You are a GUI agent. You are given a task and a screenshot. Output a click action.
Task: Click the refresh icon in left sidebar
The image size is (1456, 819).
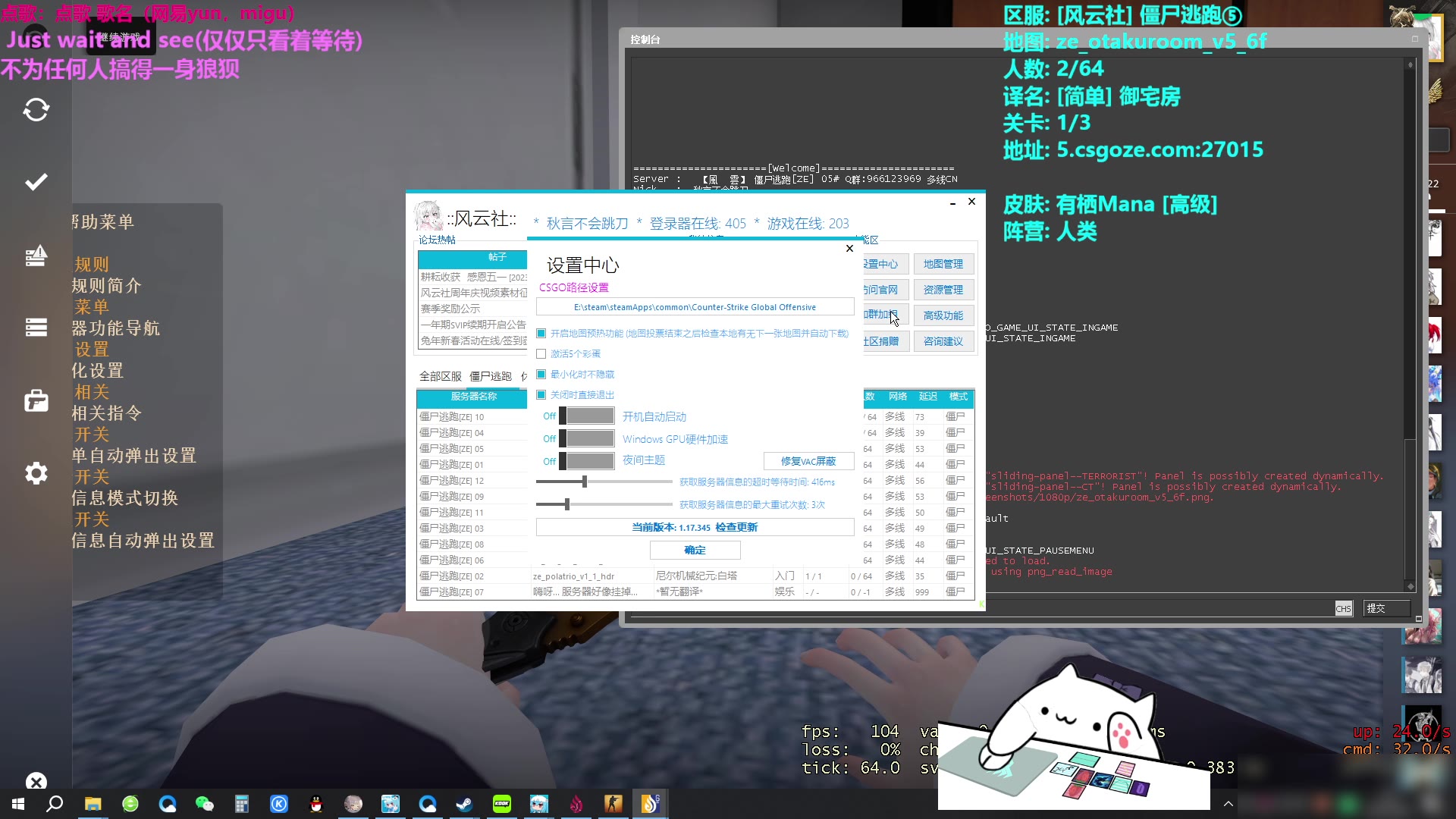[x=36, y=110]
